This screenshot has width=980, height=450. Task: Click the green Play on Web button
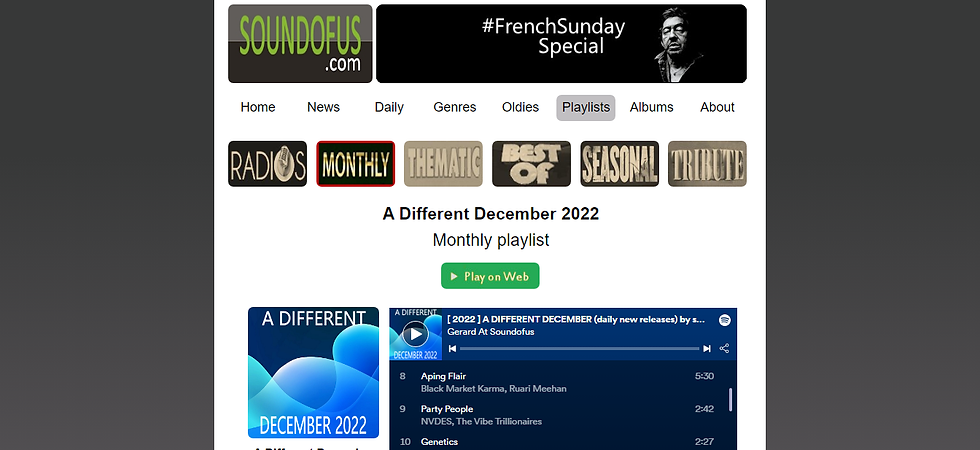[x=490, y=276]
